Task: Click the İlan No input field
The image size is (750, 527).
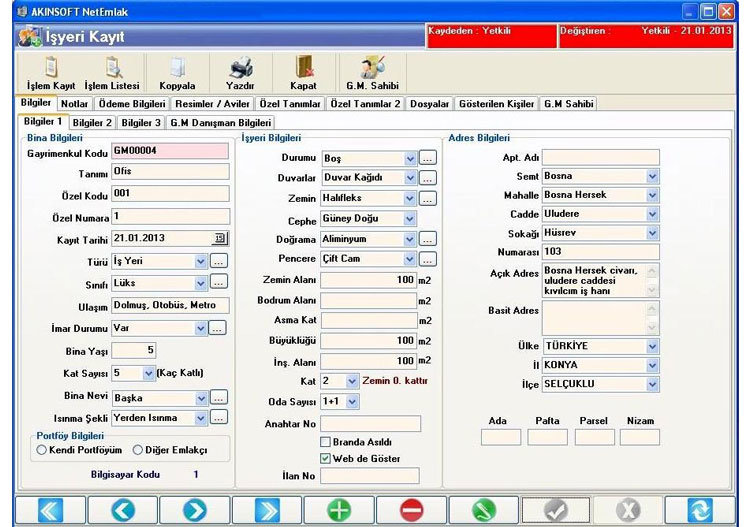Action: pos(370,476)
